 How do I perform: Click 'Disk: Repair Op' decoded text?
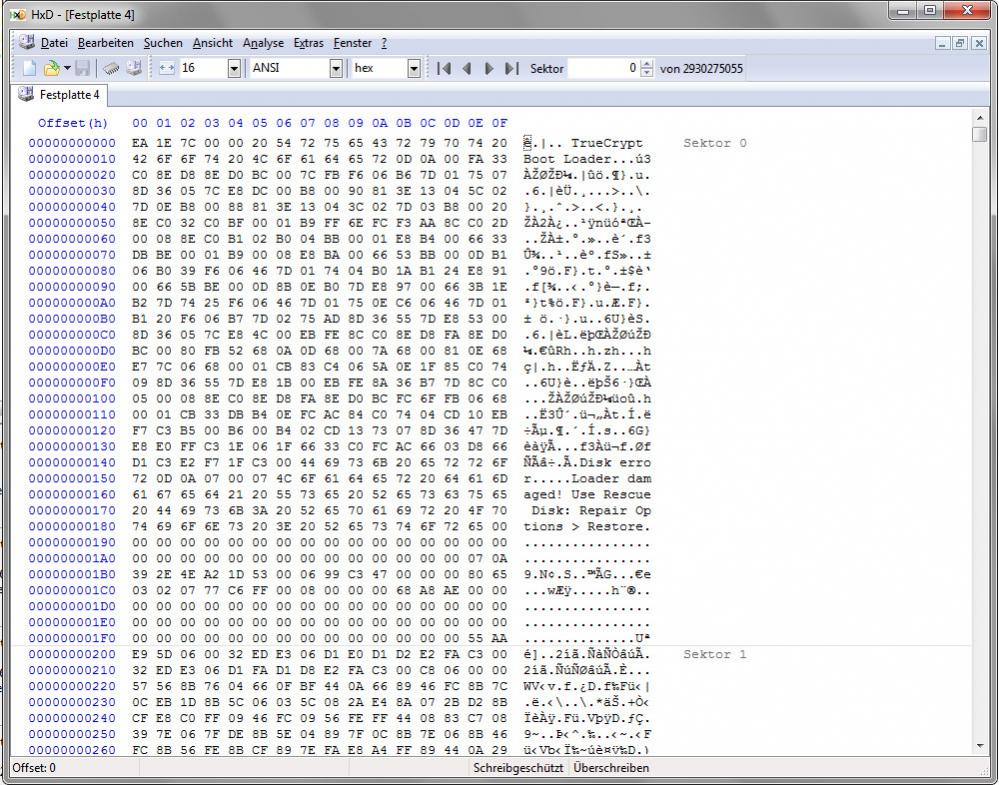point(591,510)
